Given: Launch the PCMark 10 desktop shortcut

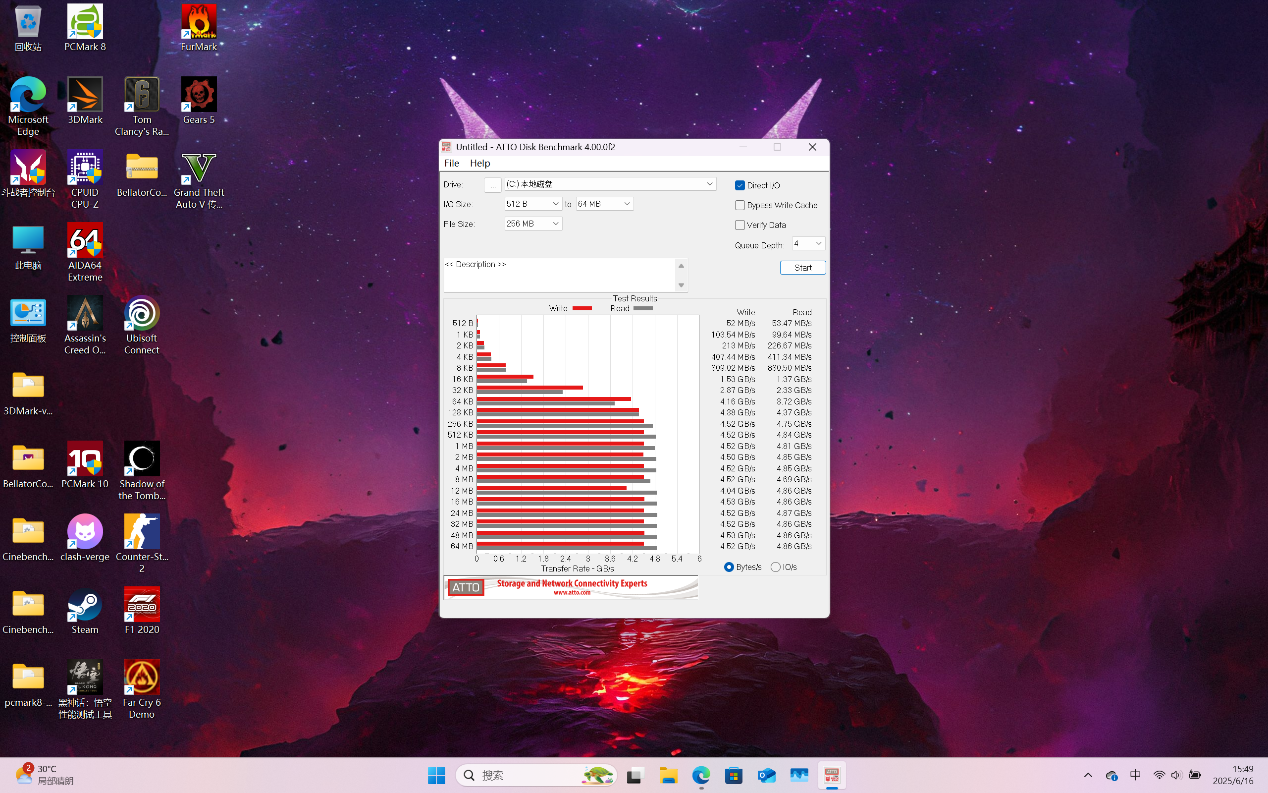Looking at the screenshot, I should (85, 465).
